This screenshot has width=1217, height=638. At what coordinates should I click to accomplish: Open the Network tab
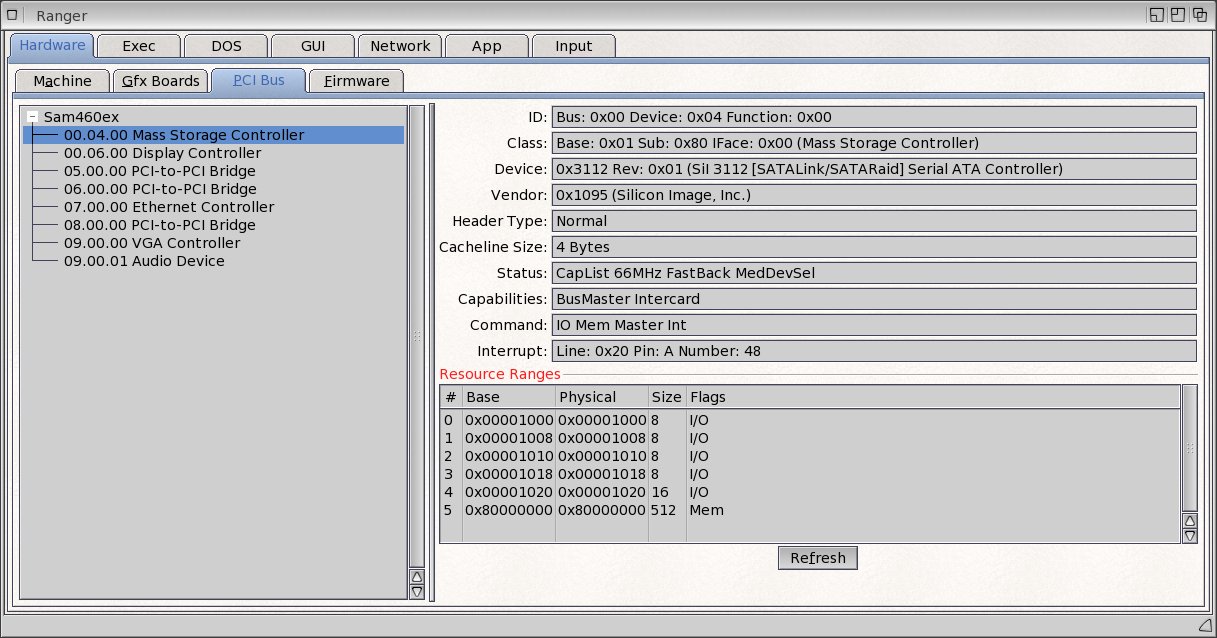400,46
